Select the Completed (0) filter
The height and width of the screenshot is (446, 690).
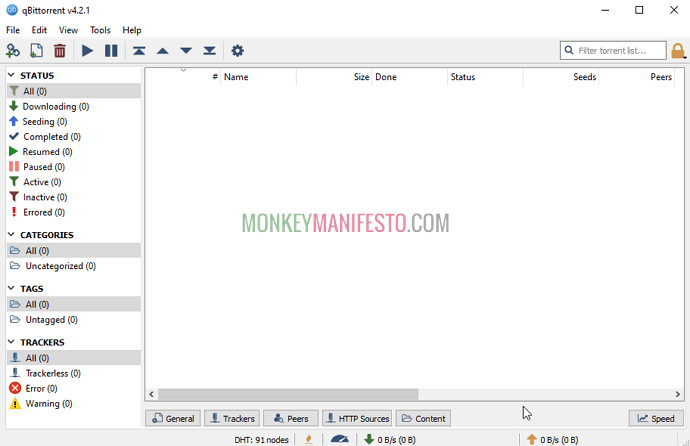tap(74, 136)
